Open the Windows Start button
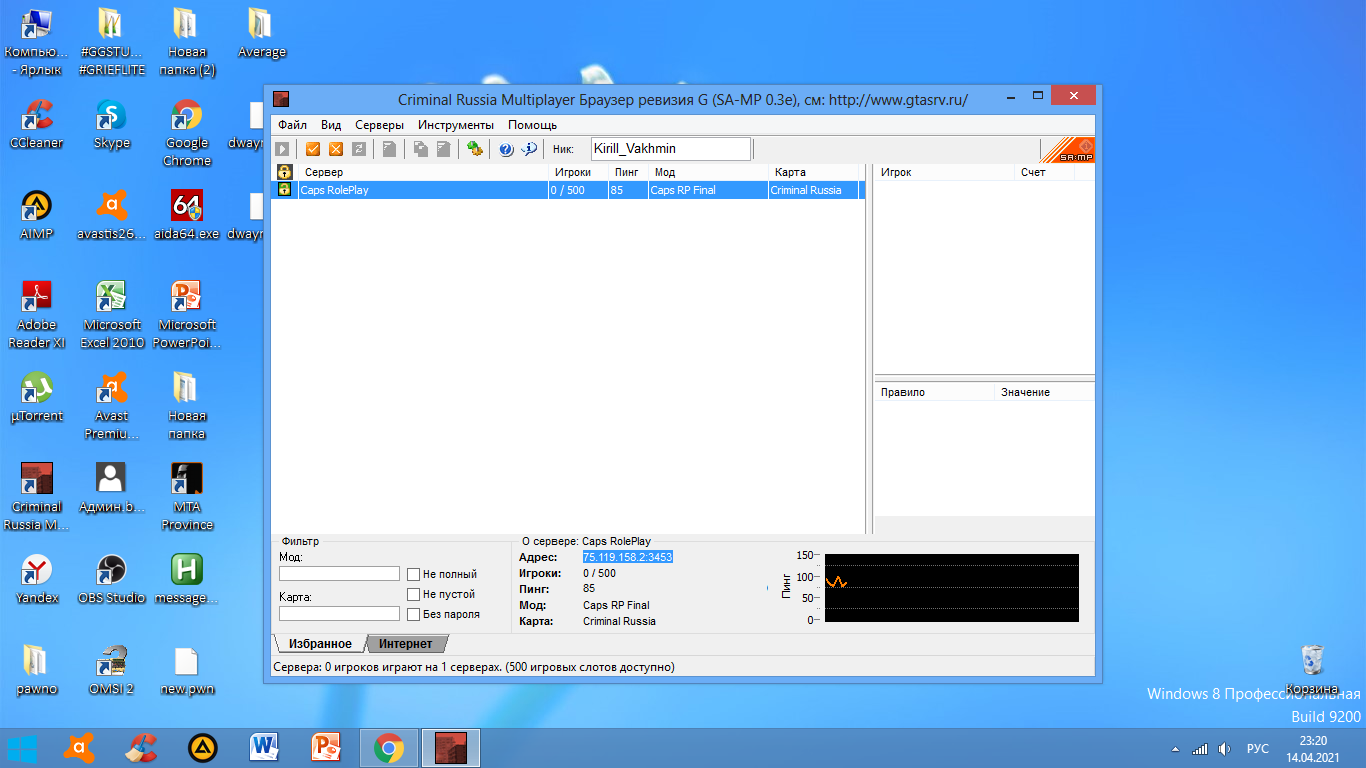This screenshot has height=768, width=1366. 22,748
